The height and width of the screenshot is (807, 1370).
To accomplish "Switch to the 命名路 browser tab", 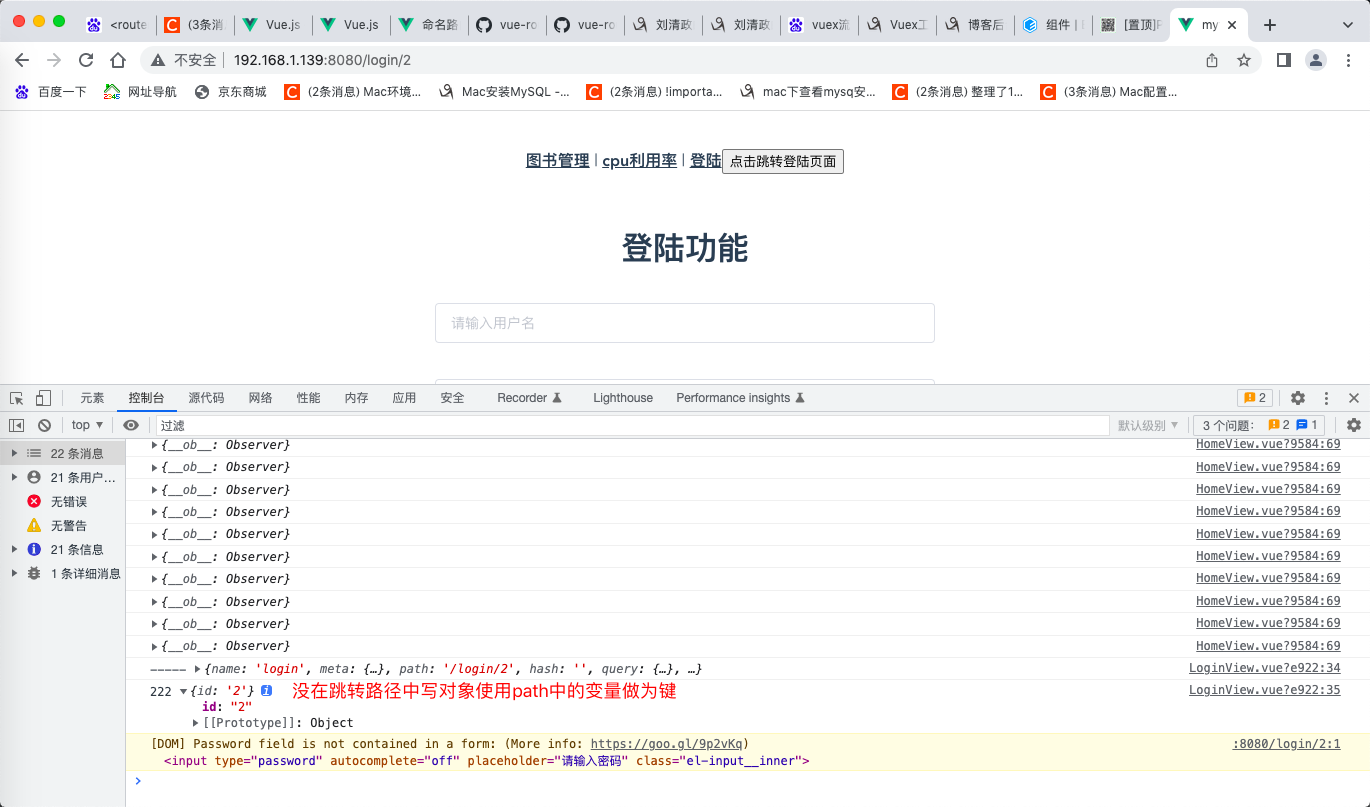I will [x=429, y=25].
